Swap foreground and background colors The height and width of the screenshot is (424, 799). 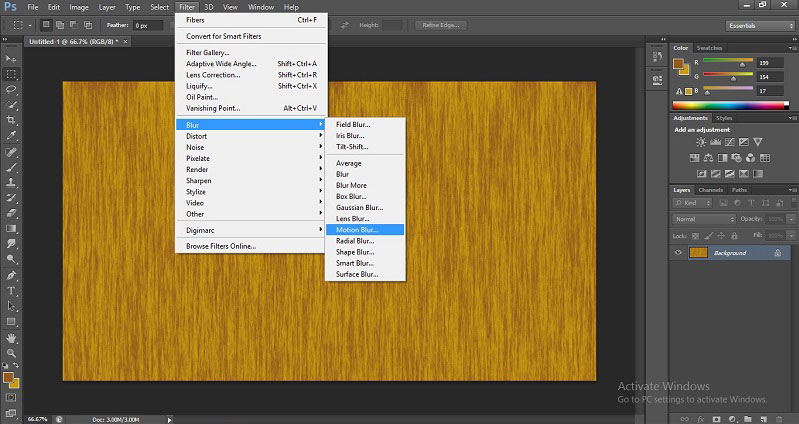click(16, 365)
